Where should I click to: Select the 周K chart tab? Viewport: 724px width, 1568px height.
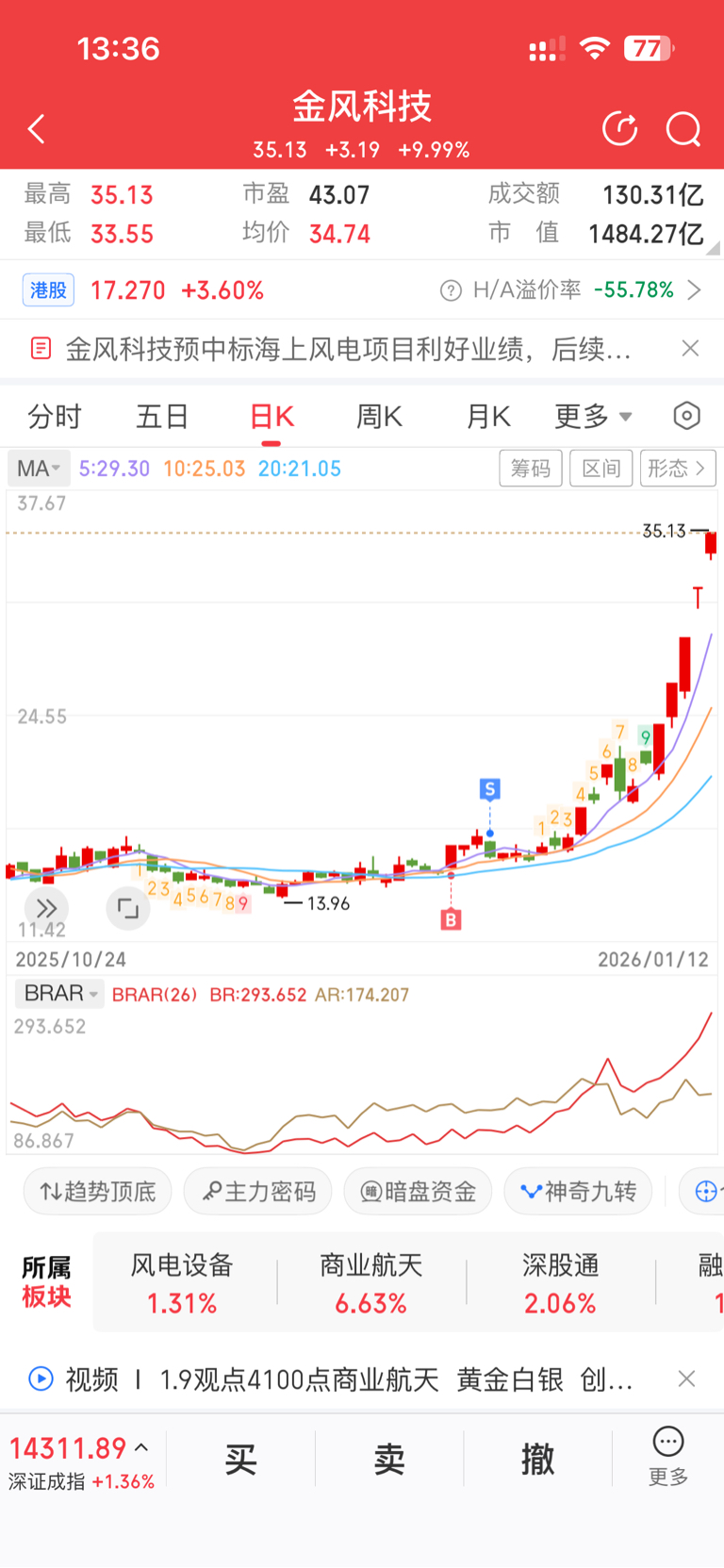379,416
